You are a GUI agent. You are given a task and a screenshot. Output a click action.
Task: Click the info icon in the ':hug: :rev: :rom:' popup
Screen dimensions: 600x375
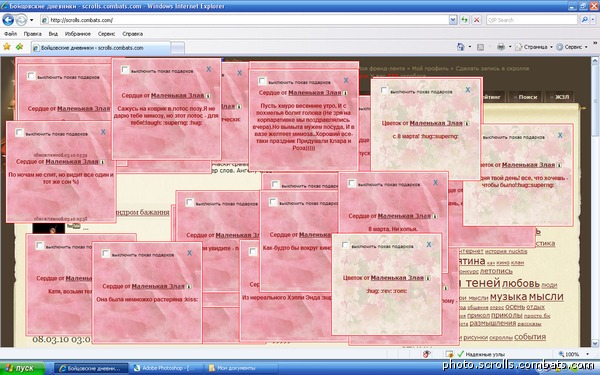(428, 278)
